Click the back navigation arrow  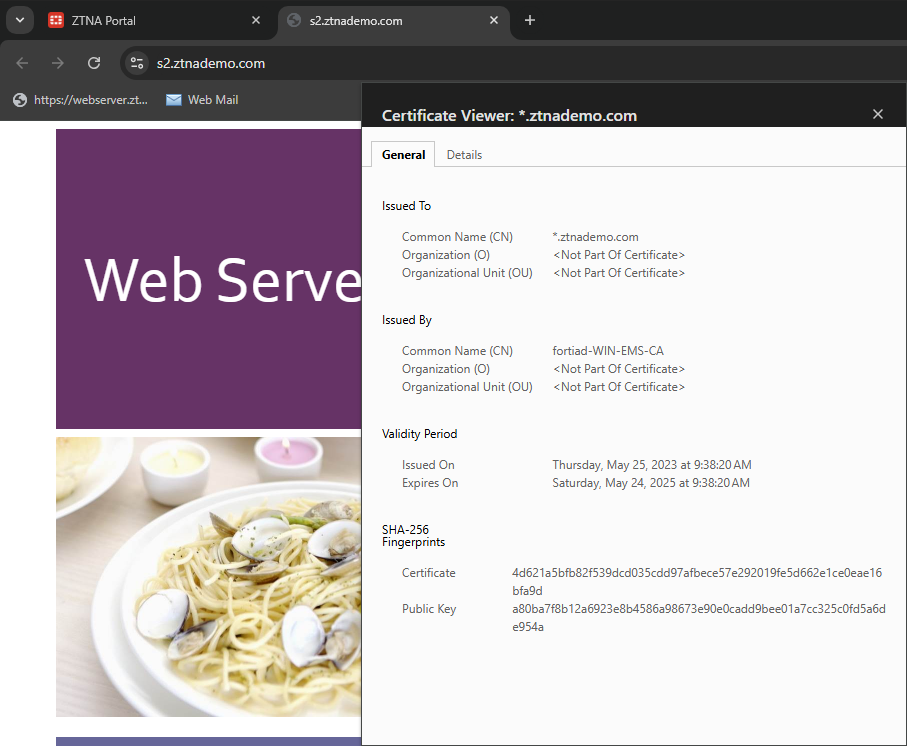[21, 62]
